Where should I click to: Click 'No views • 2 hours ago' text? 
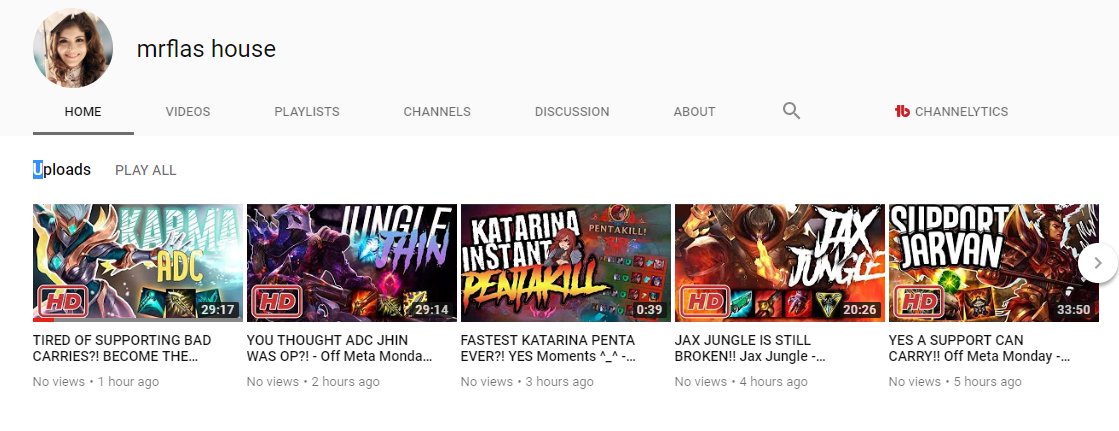(x=313, y=382)
